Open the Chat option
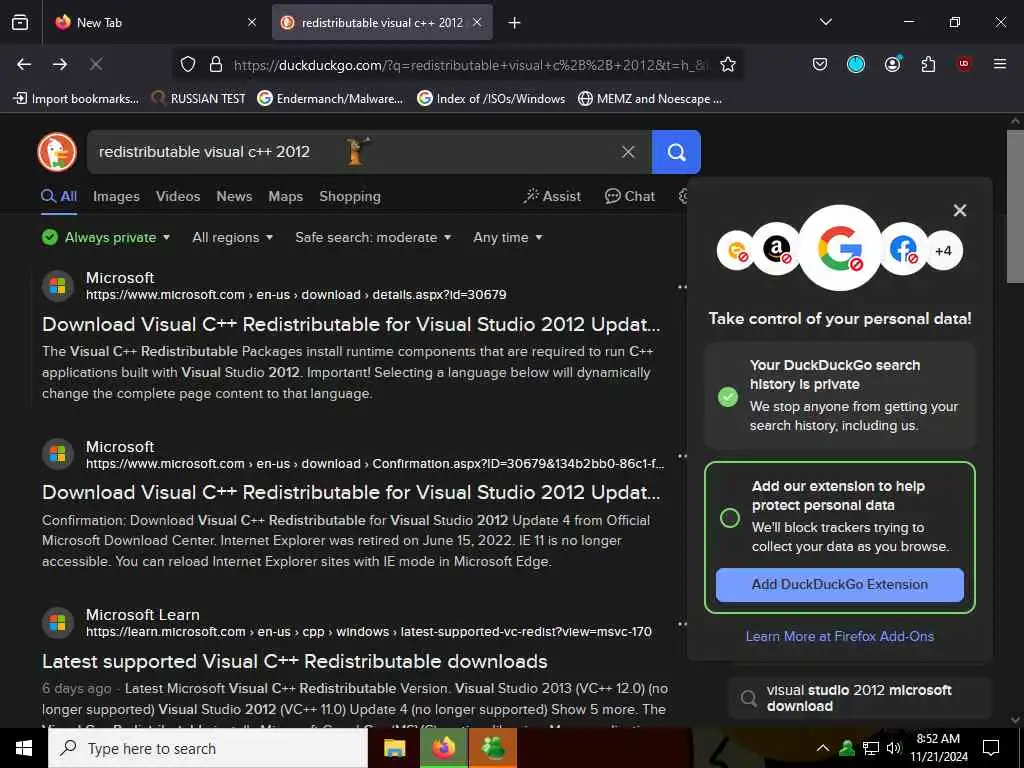The image size is (1024, 768). coord(630,196)
